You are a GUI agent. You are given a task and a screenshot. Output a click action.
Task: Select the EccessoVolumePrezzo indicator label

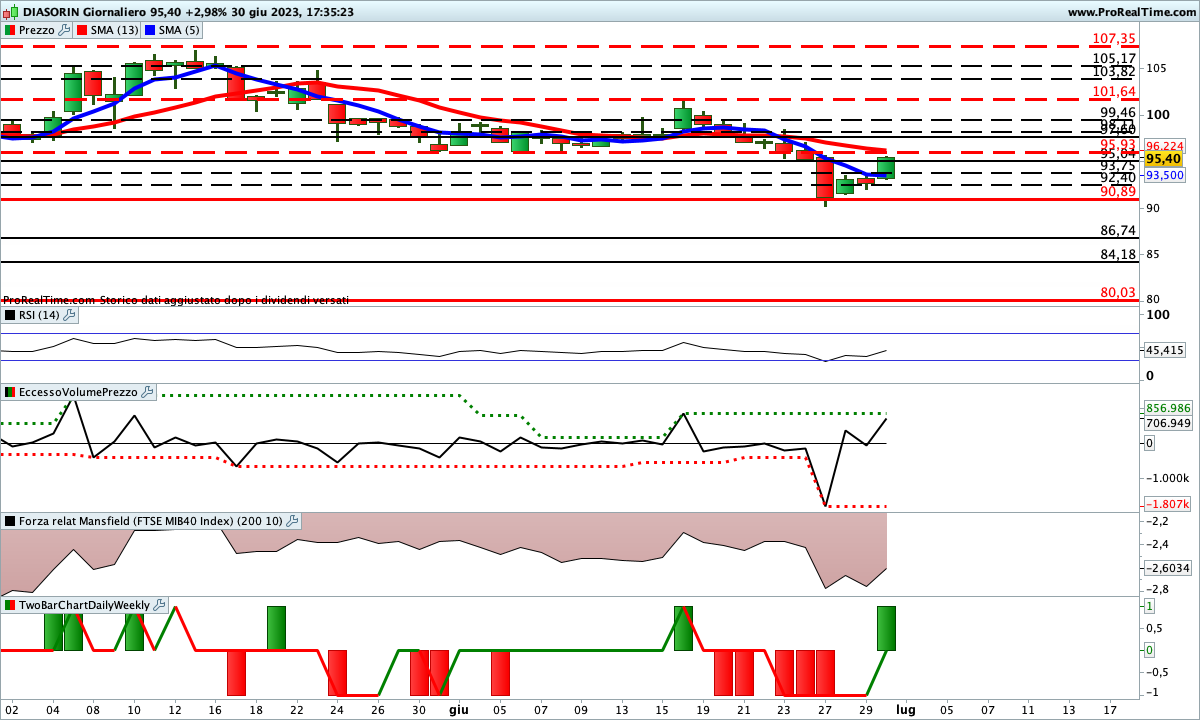78,393
